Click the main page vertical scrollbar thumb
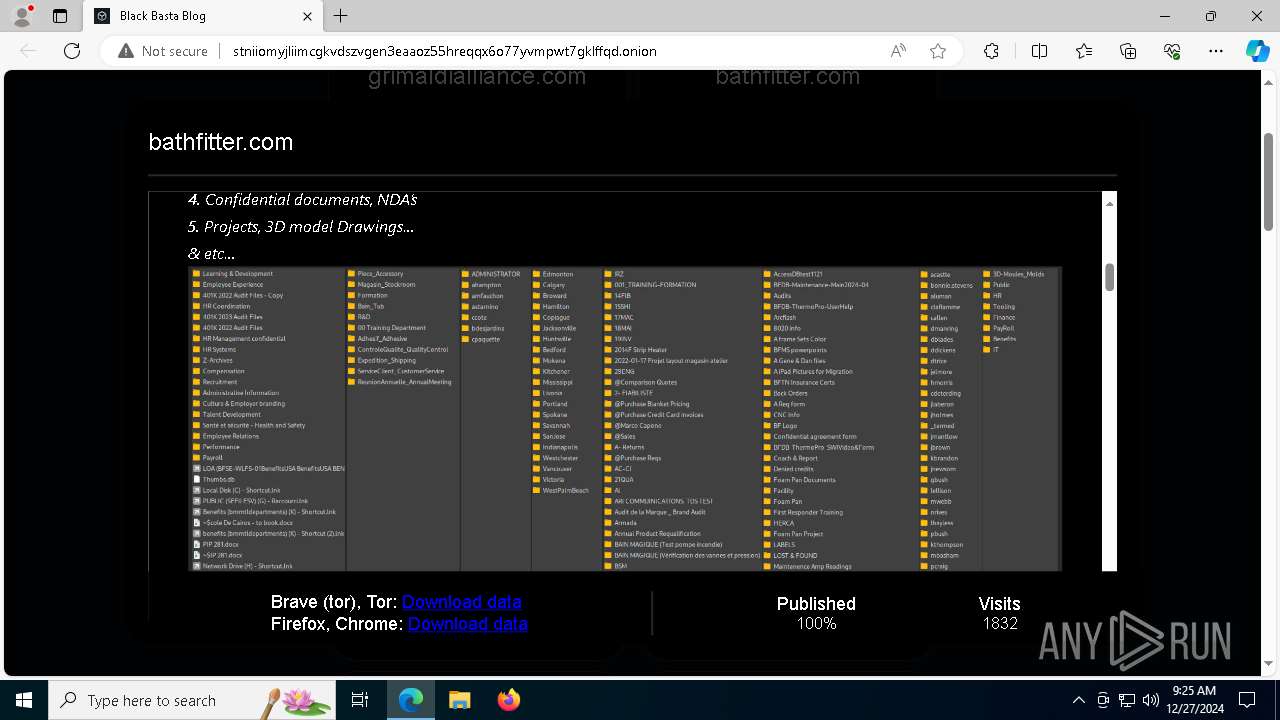This screenshot has height=720, width=1280. coord(1269,180)
